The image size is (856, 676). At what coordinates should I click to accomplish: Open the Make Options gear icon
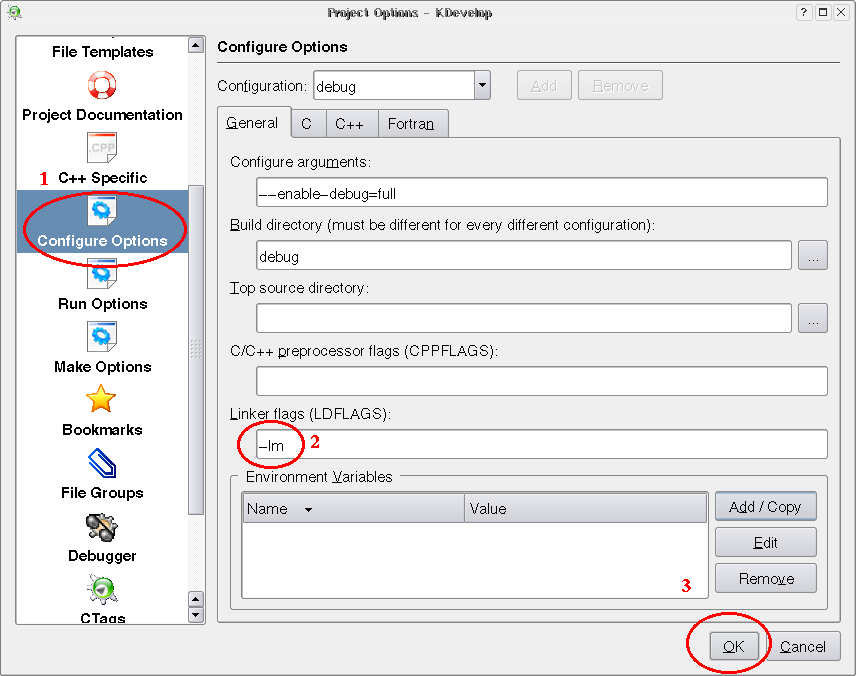pos(102,336)
